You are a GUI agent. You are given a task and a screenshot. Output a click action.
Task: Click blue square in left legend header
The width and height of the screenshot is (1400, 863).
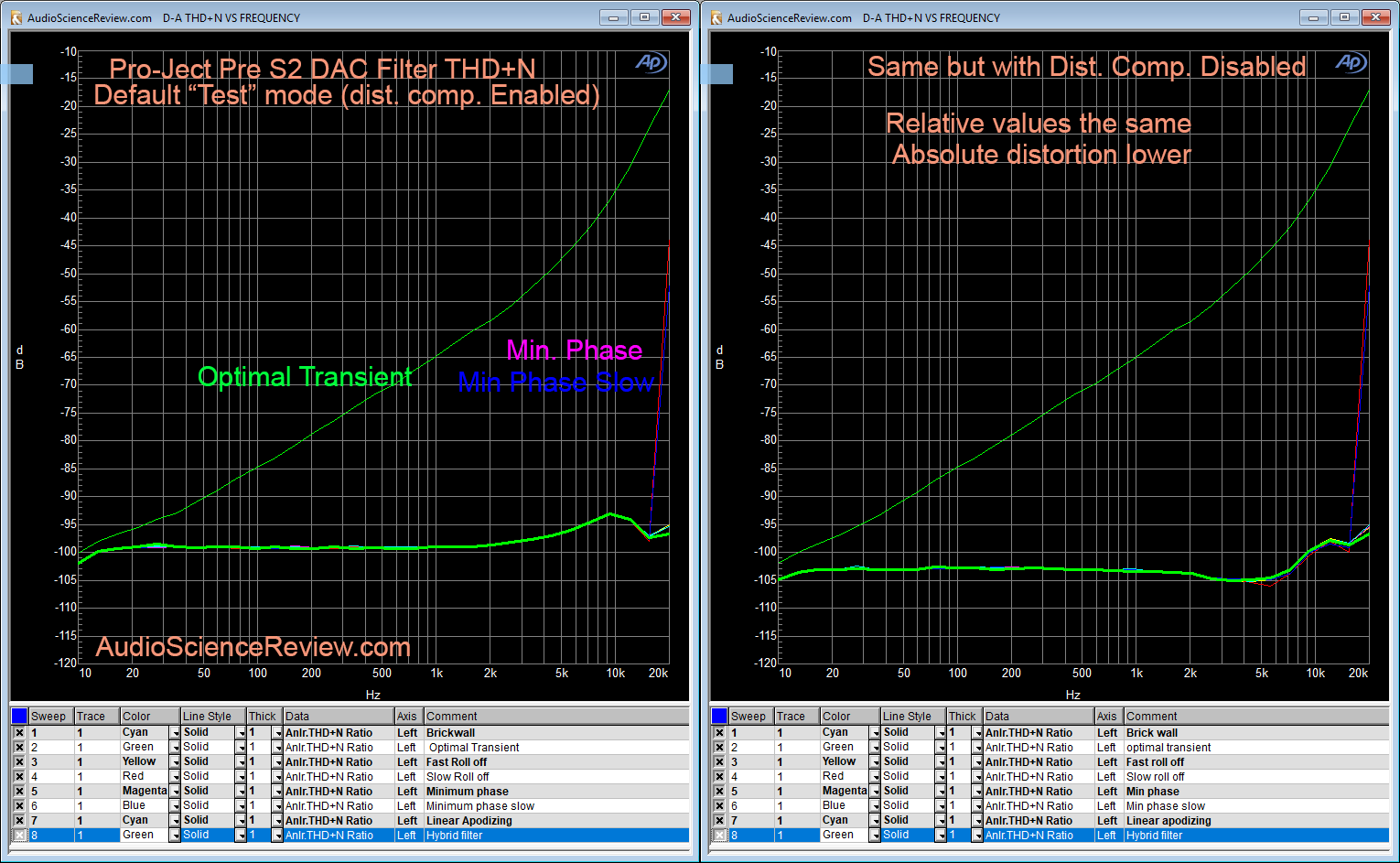[19, 716]
